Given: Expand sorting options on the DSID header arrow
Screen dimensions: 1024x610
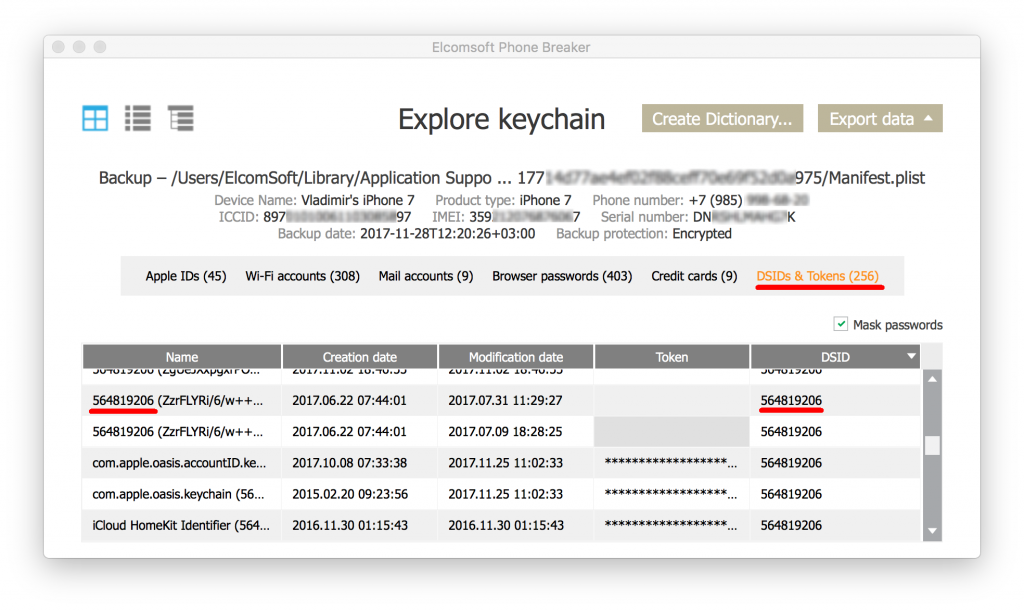Looking at the screenshot, I should [x=909, y=355].
